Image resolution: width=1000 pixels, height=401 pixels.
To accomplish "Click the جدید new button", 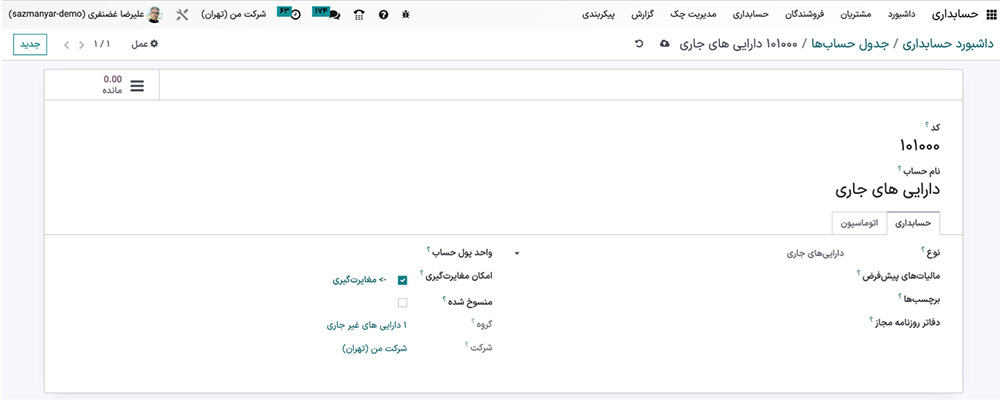I will coord(29,44).
